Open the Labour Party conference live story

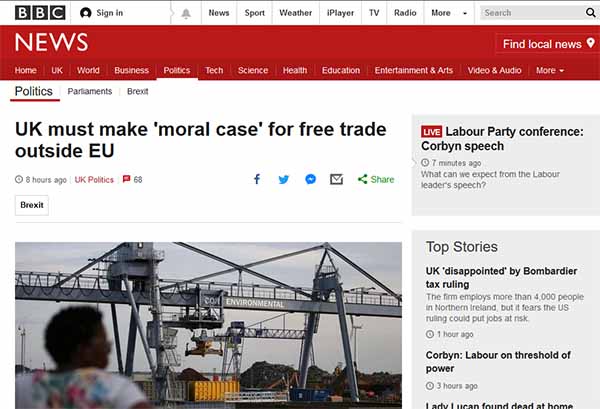click(x=502, y=139)
